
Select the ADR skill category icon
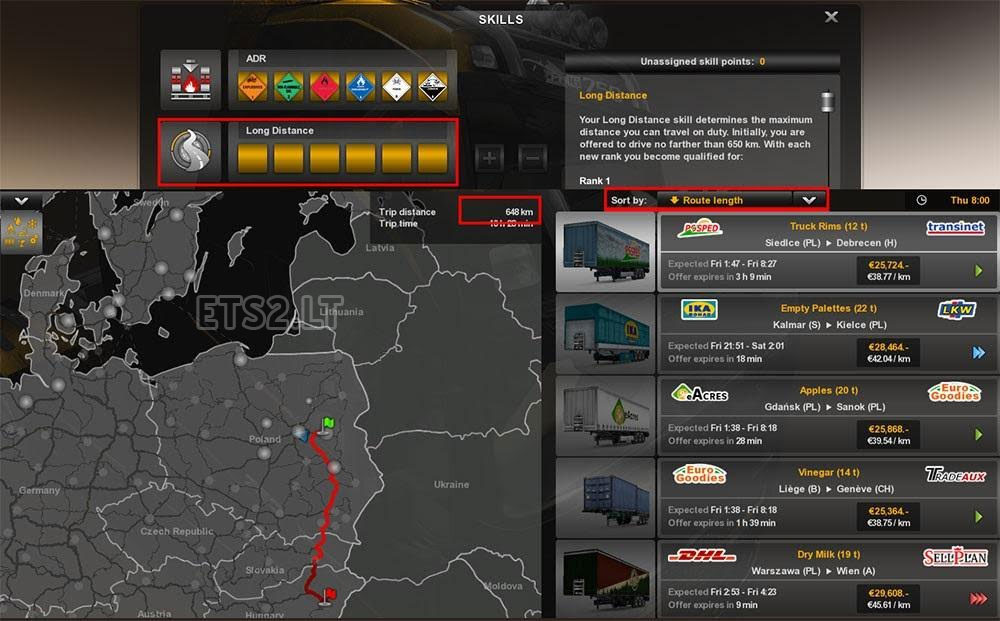point(190,80)
